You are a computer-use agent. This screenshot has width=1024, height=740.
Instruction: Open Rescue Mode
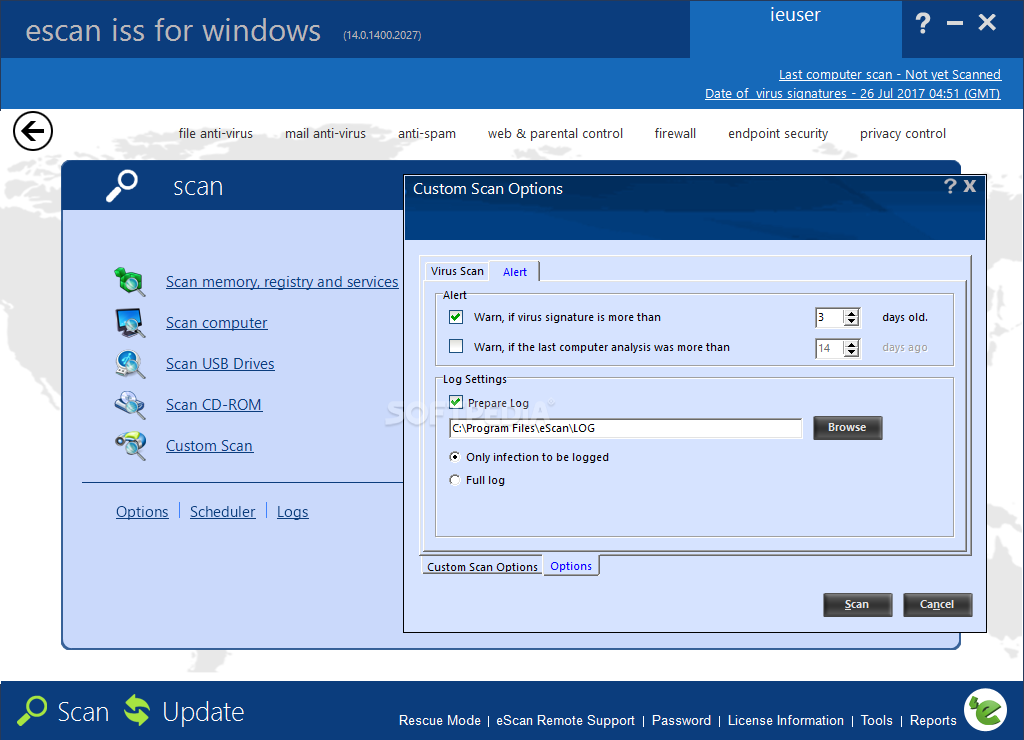pyautogui.click(x=440, y=720)
